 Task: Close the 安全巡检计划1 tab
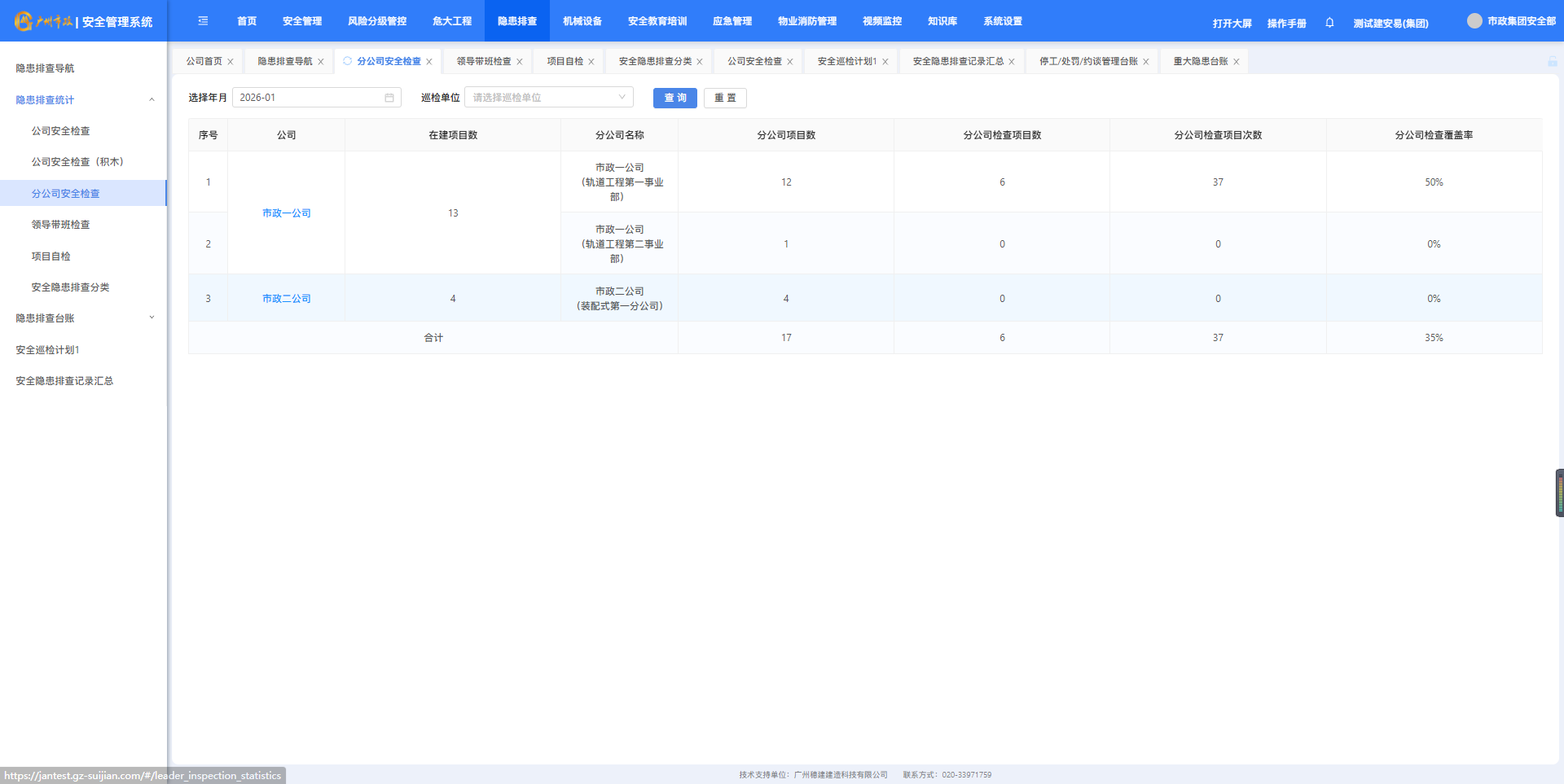point(885,62)
